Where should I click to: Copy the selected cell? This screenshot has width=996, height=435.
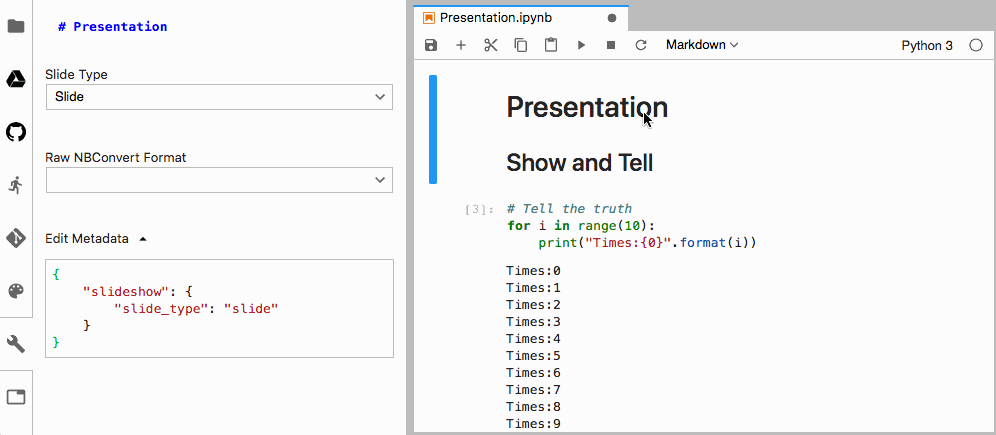tap(521, 45)
